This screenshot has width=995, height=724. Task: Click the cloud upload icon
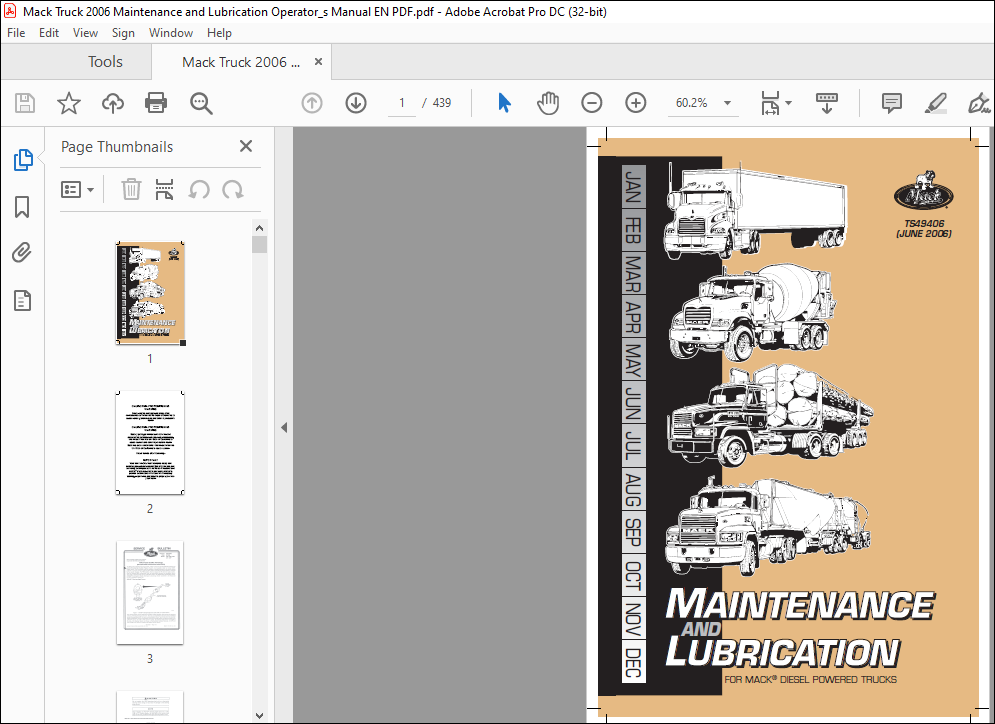click(x=113, y=103)
